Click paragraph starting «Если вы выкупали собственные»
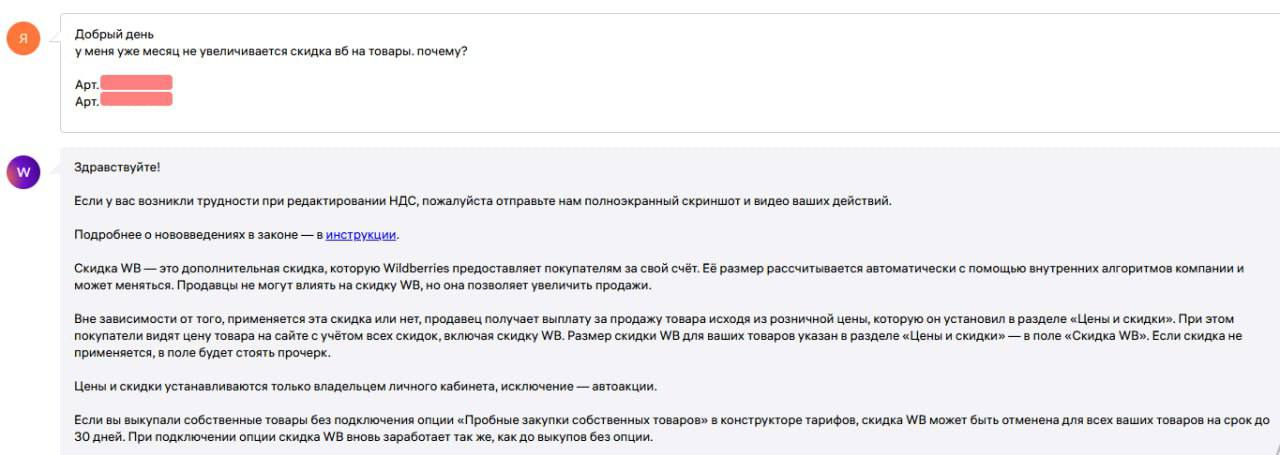1280x455 pixels. click(672, 429)
